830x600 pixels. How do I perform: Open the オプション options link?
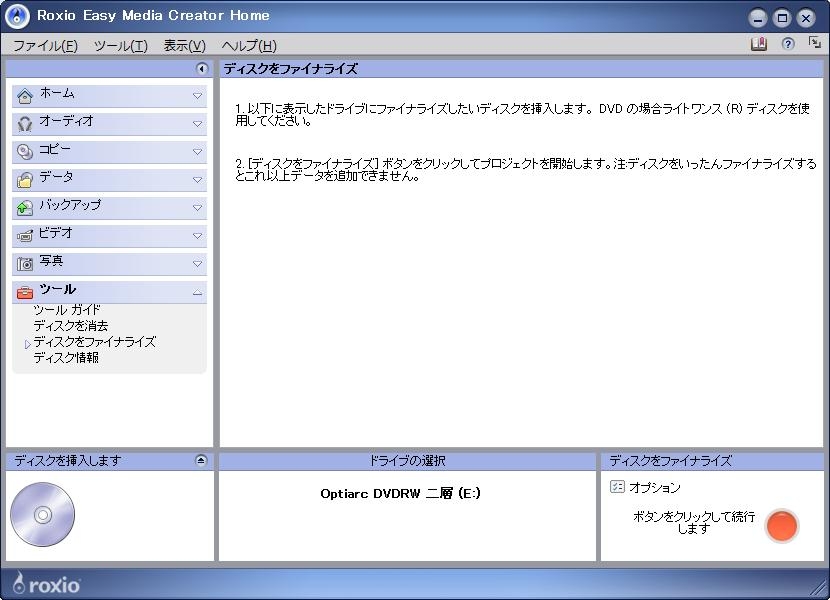tap(655, 487)
